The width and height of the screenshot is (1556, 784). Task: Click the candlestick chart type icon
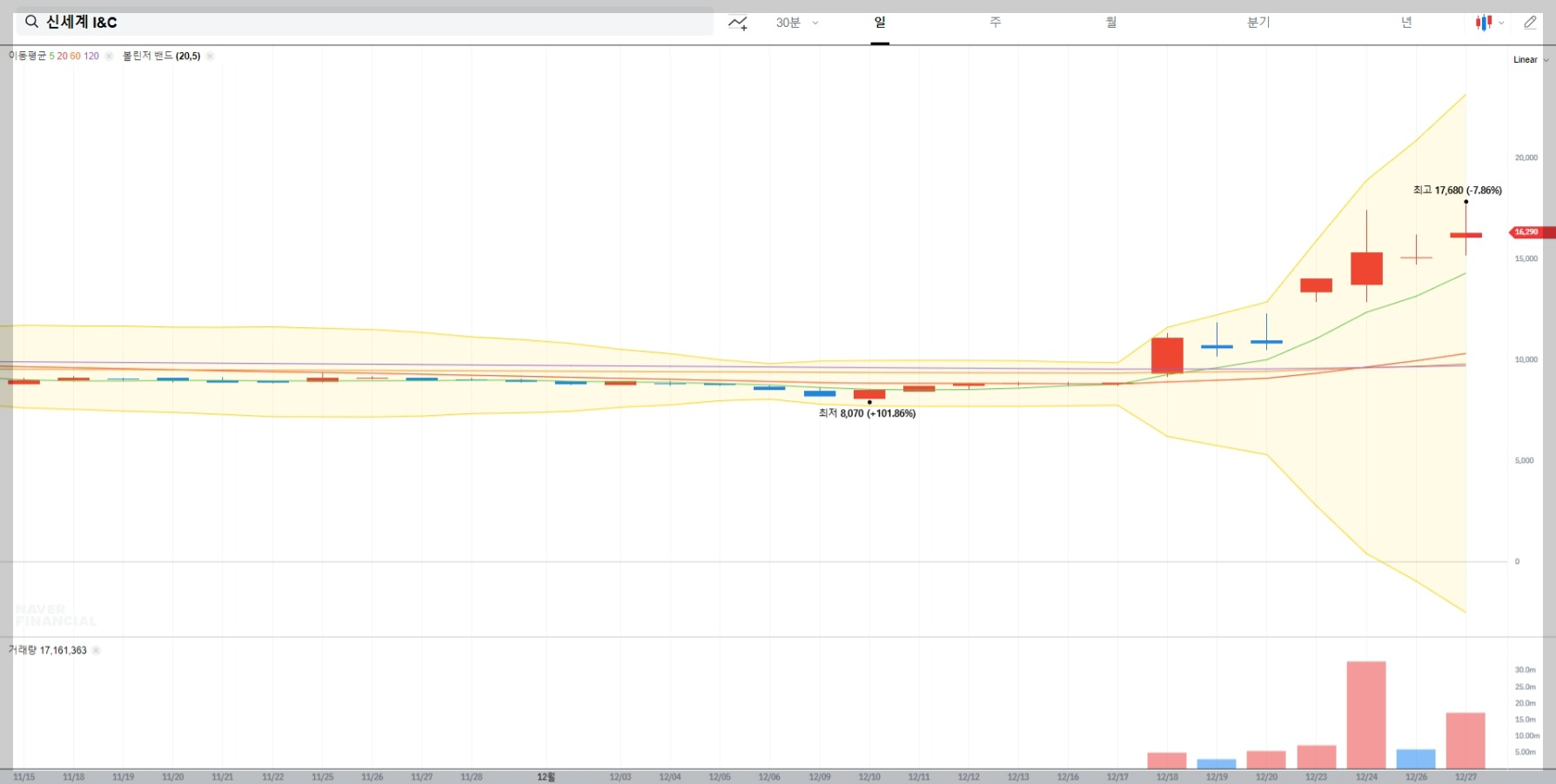point(1483,23)
